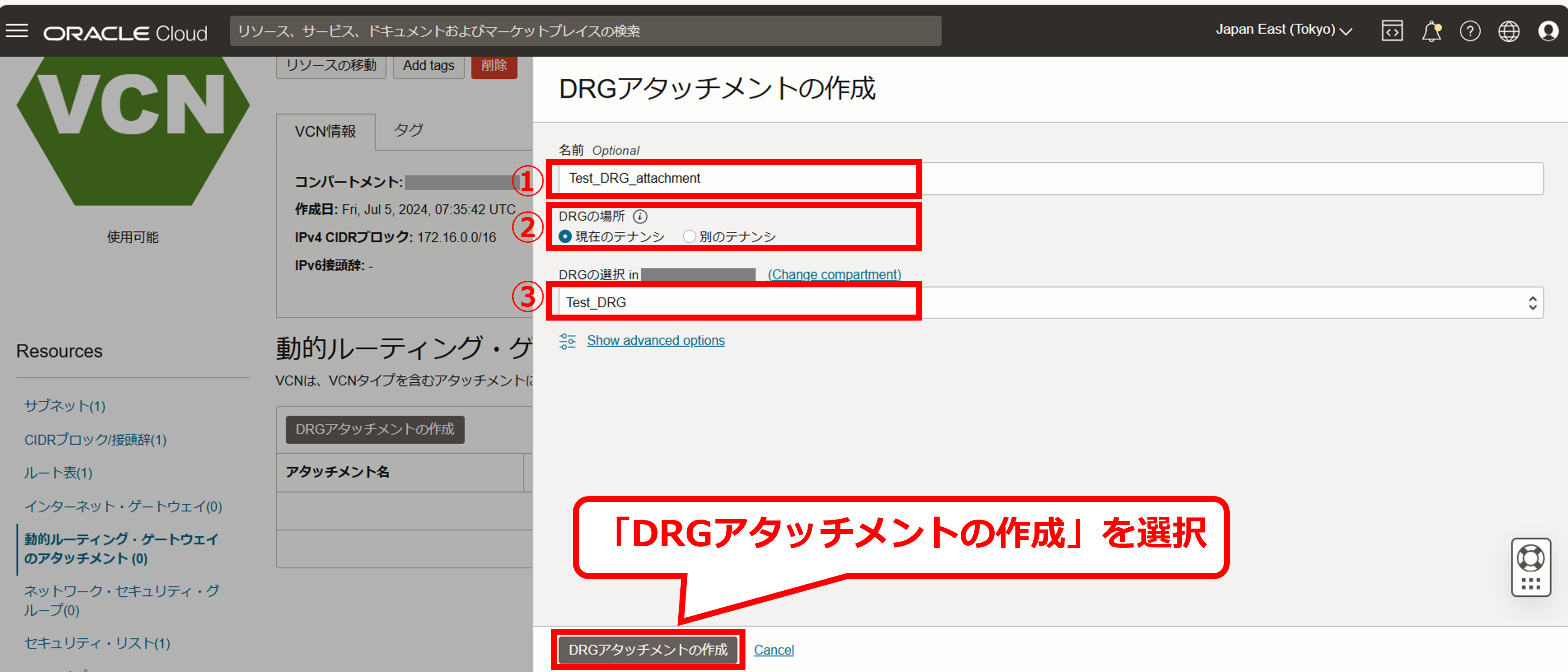Image resolution: width=1568 pixels, height=672 pixels.
Task: Click the Cancel link
Action: pyautogui.click(x=774, y=650)
